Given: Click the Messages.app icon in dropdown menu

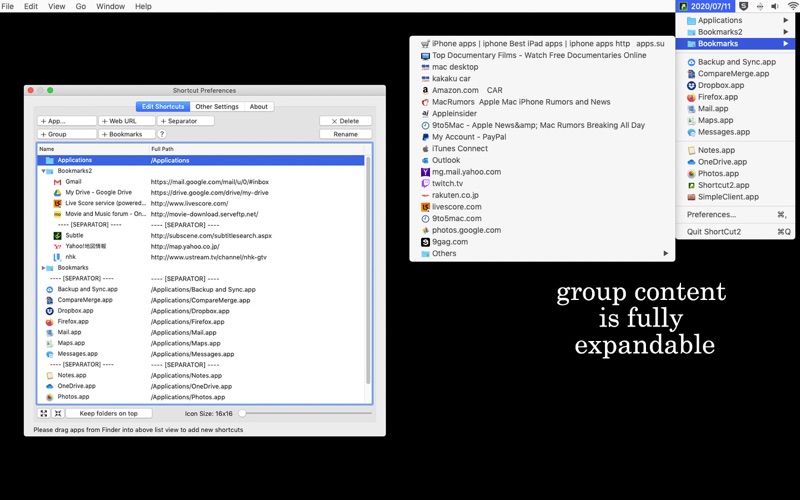Looking at the screenshot, I should pyautogui.click(x=691, y=132).
